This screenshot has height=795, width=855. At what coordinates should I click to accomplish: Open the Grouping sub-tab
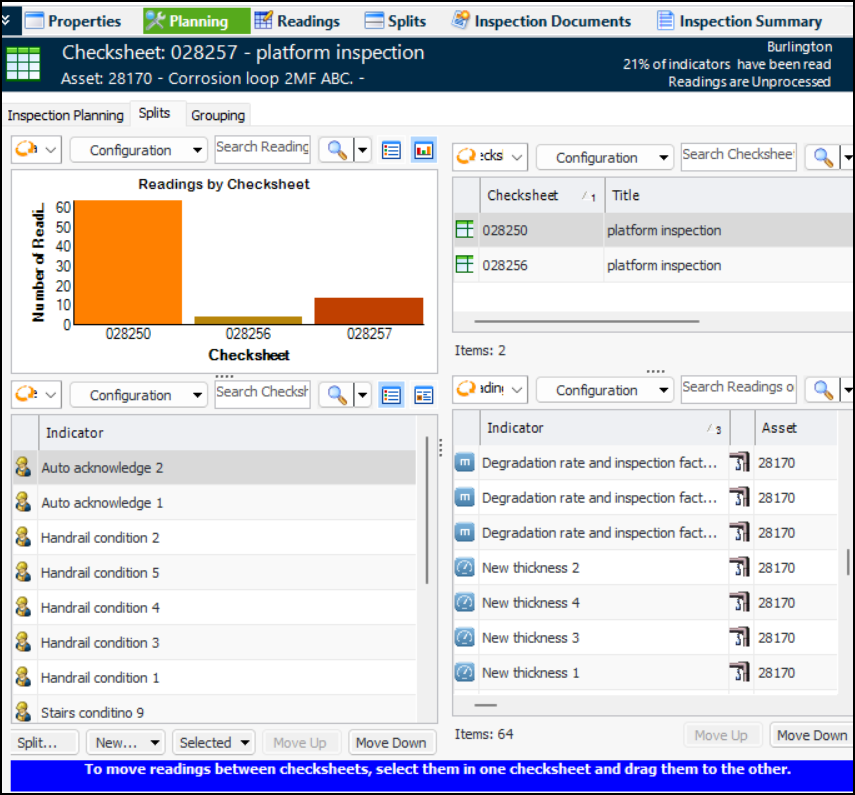[x=218, y=115]
